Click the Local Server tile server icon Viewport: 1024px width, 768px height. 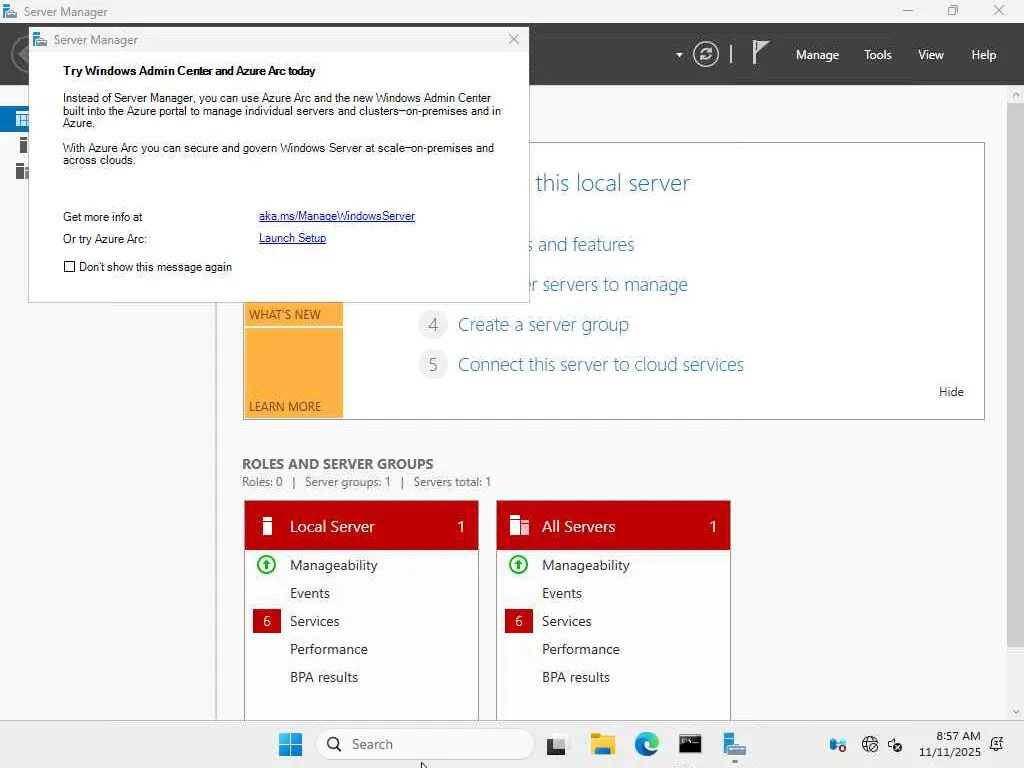(x=266, y=526)
